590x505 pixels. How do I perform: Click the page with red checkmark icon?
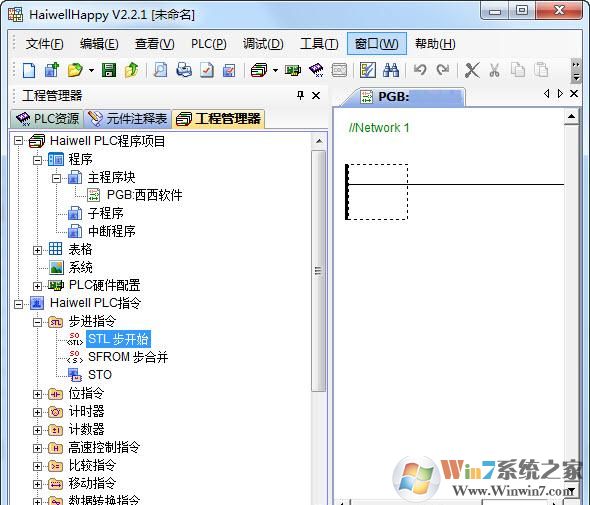click(x=207, y=70)
